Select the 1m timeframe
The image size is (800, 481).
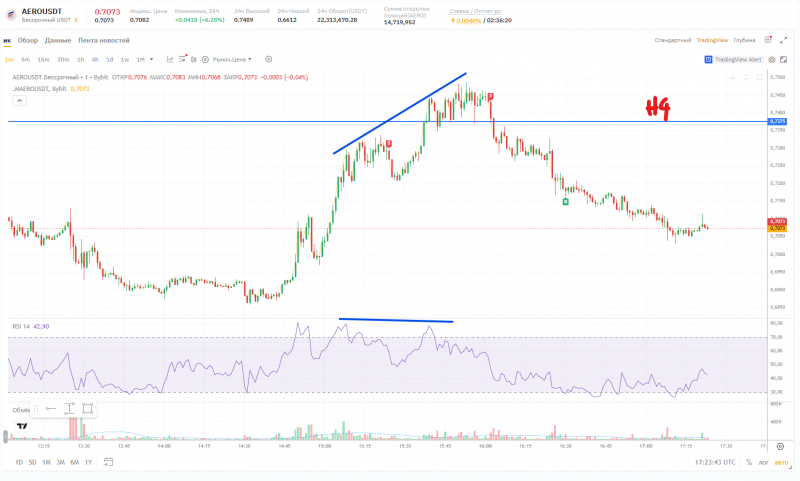tap(9, 59)
